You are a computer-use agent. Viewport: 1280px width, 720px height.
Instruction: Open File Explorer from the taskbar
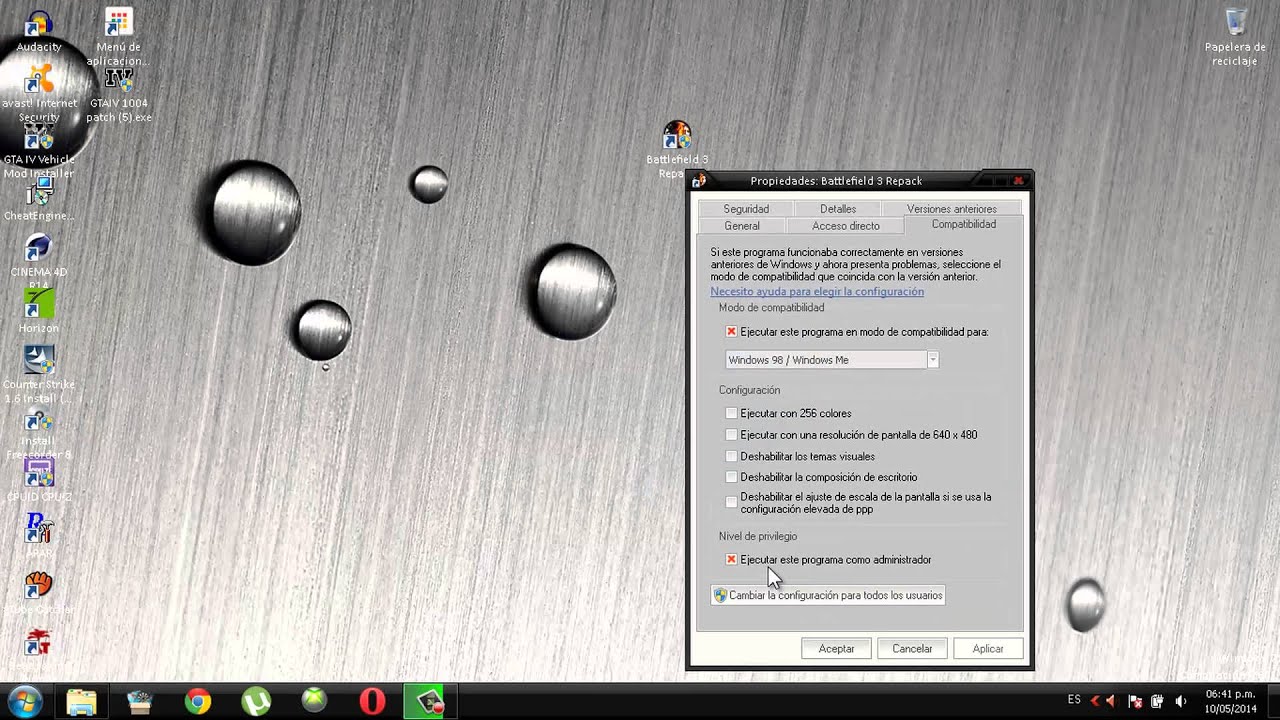81,702
